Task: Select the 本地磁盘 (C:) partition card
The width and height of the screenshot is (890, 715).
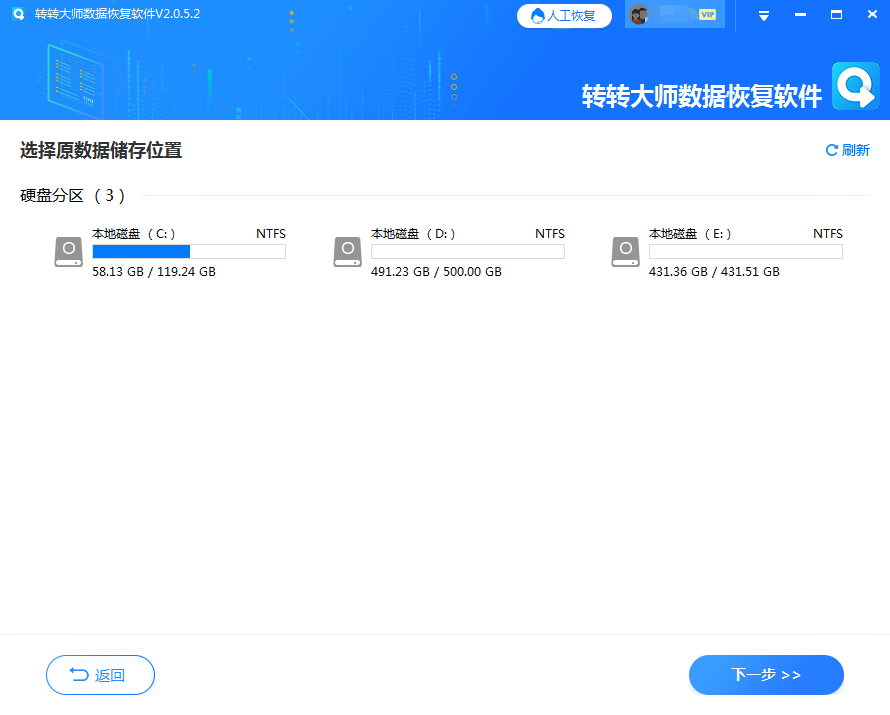Action: click(x=170, y=250)
